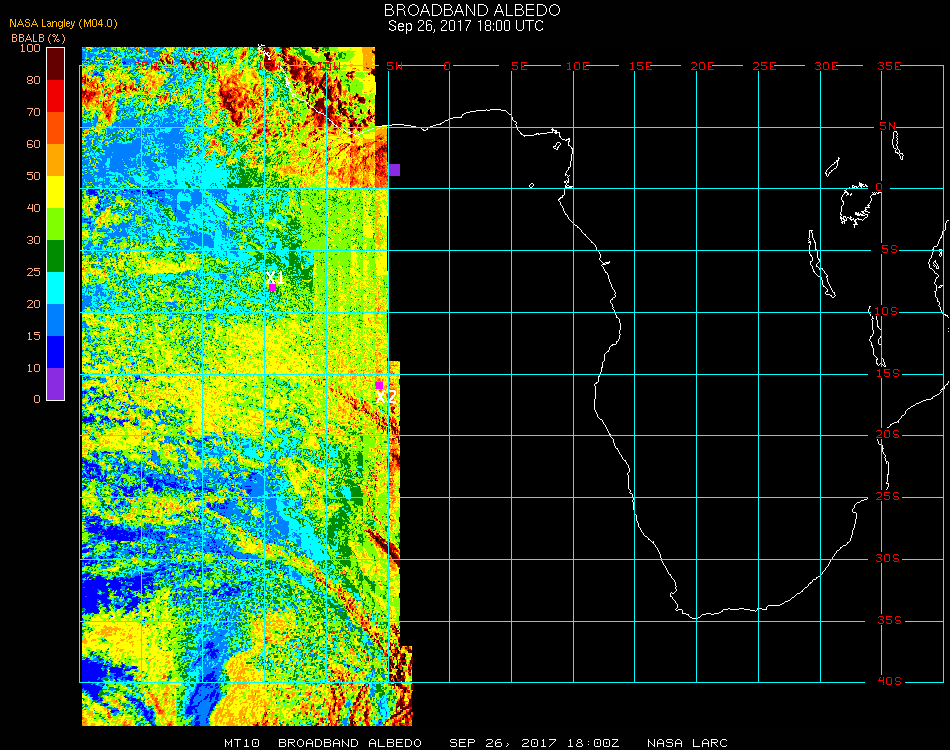Click the BBALB (%) legend heading

pyautogui.click(x=38, y=38)
